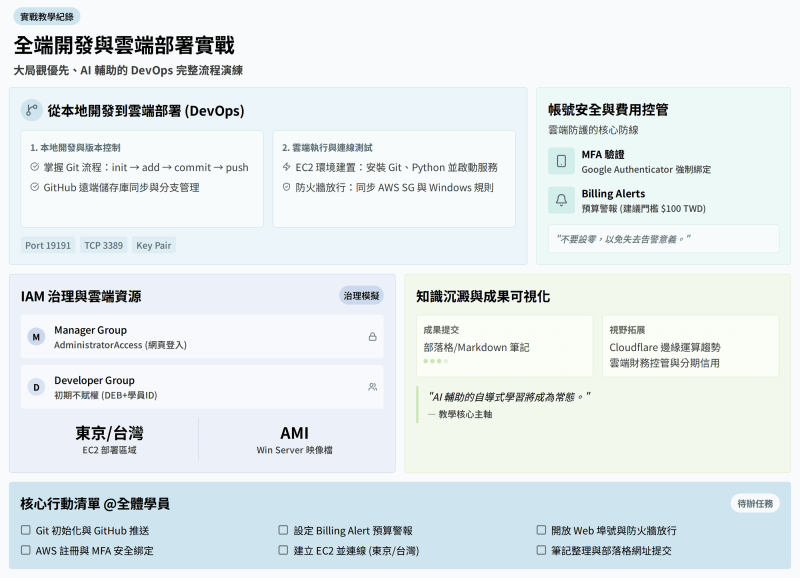Click the AI 輔助的自導式學習 quote
The width and height of the screenshot is (800, 578).
coord(509,396)
